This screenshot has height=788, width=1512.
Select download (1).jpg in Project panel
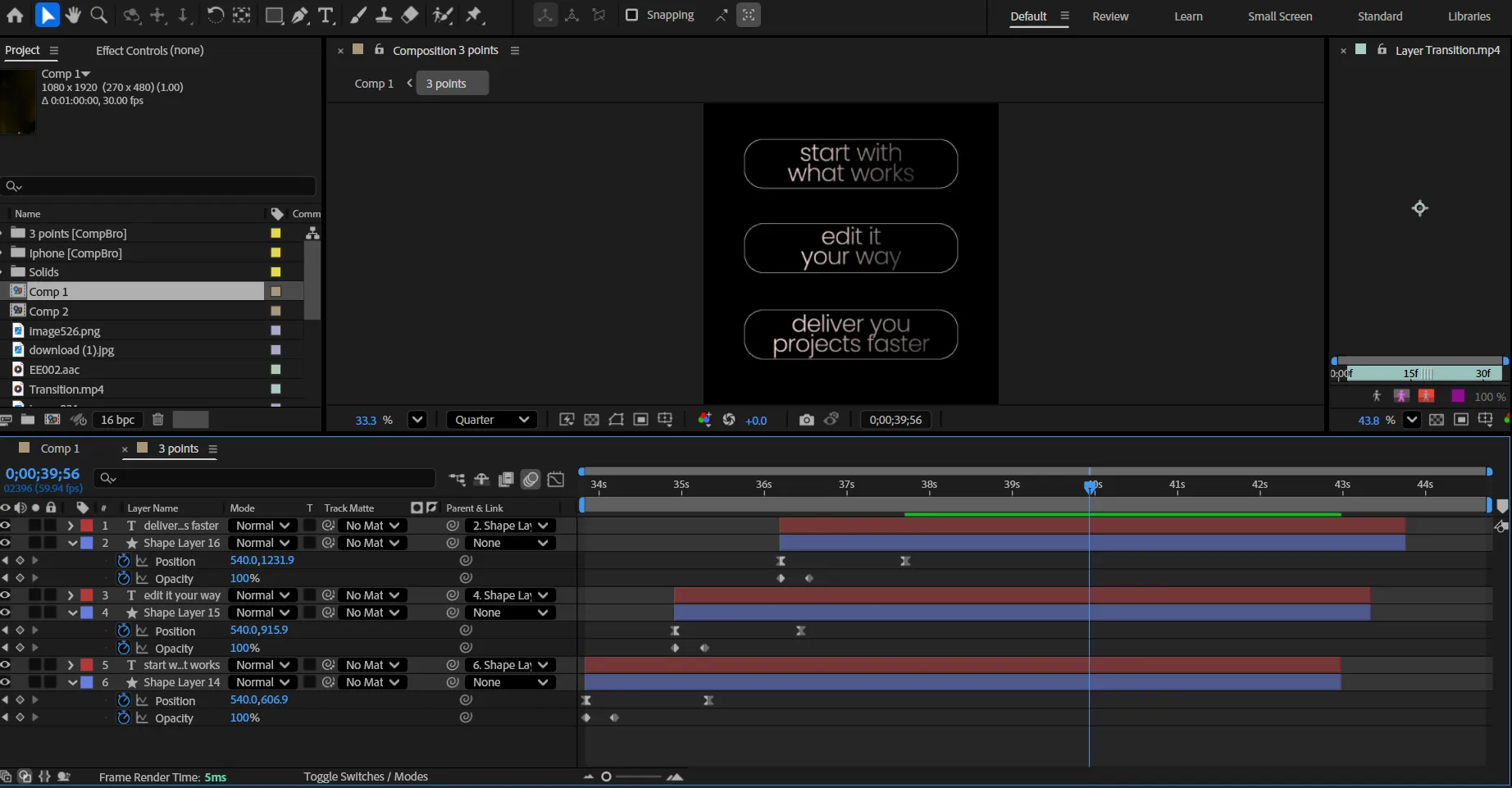[71, 350]
